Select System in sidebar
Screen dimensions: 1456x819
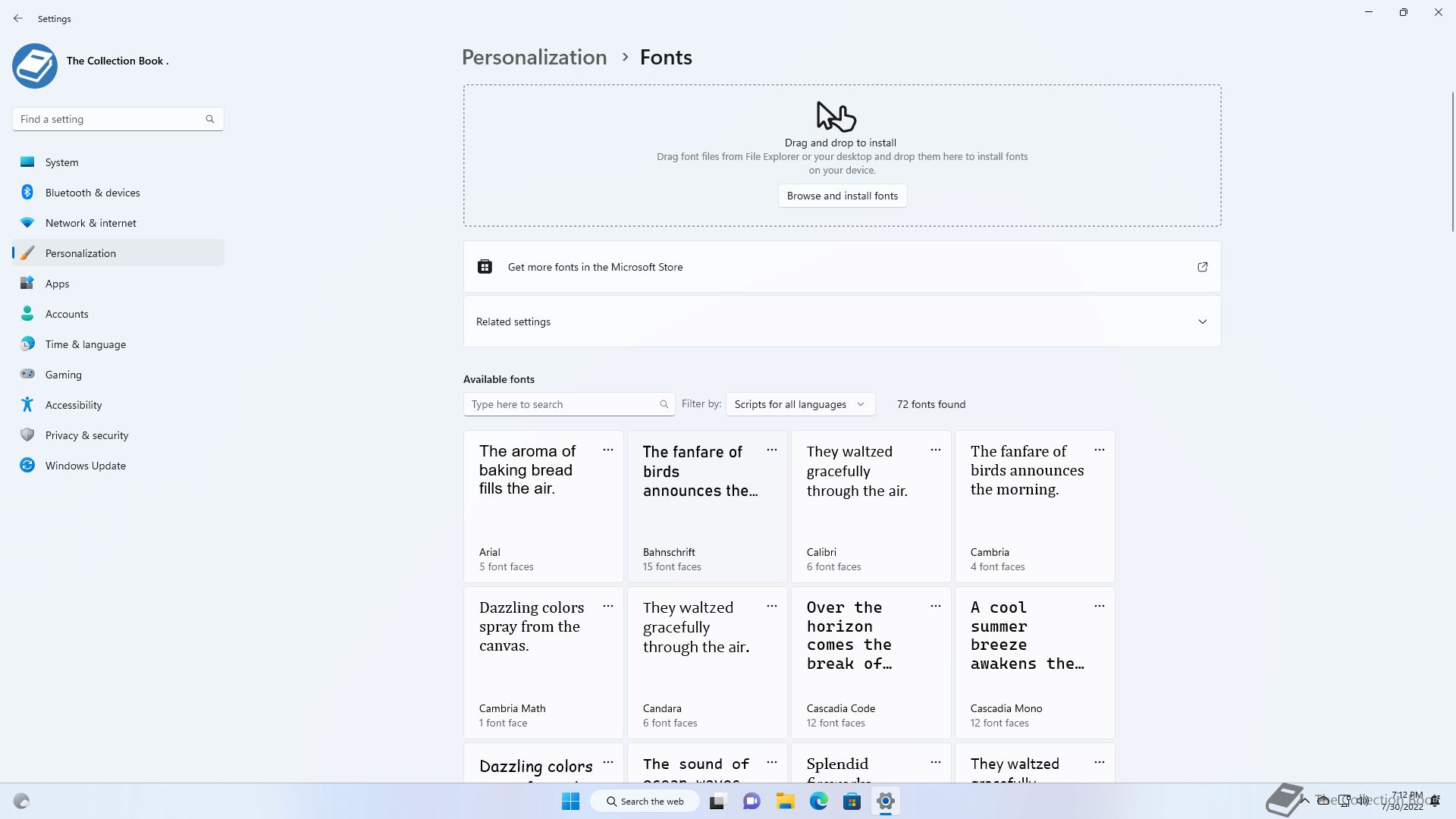(118, 162)
